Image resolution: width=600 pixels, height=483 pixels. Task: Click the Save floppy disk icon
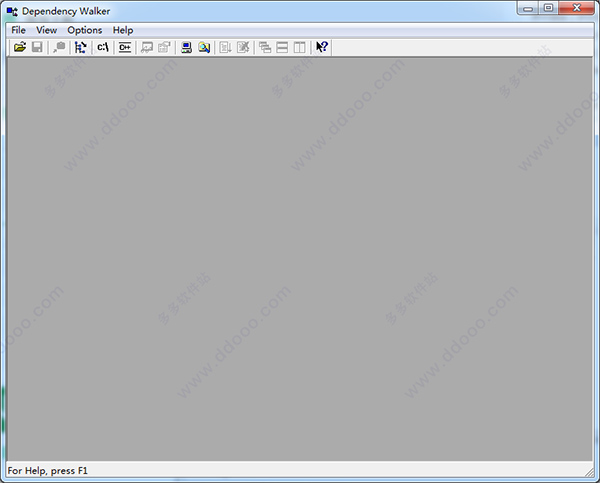click(37, 47)
